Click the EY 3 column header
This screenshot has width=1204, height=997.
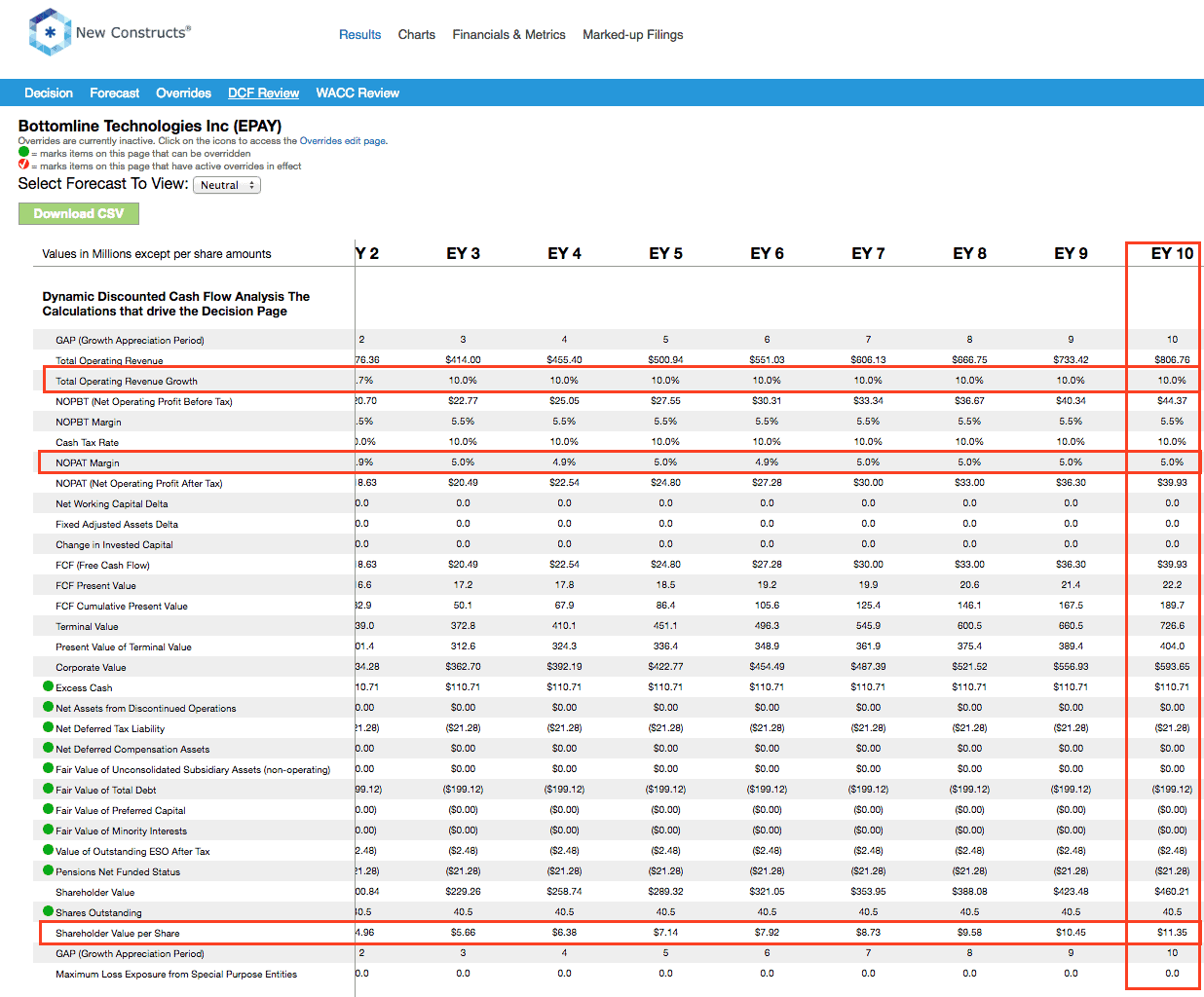[463, 253]
